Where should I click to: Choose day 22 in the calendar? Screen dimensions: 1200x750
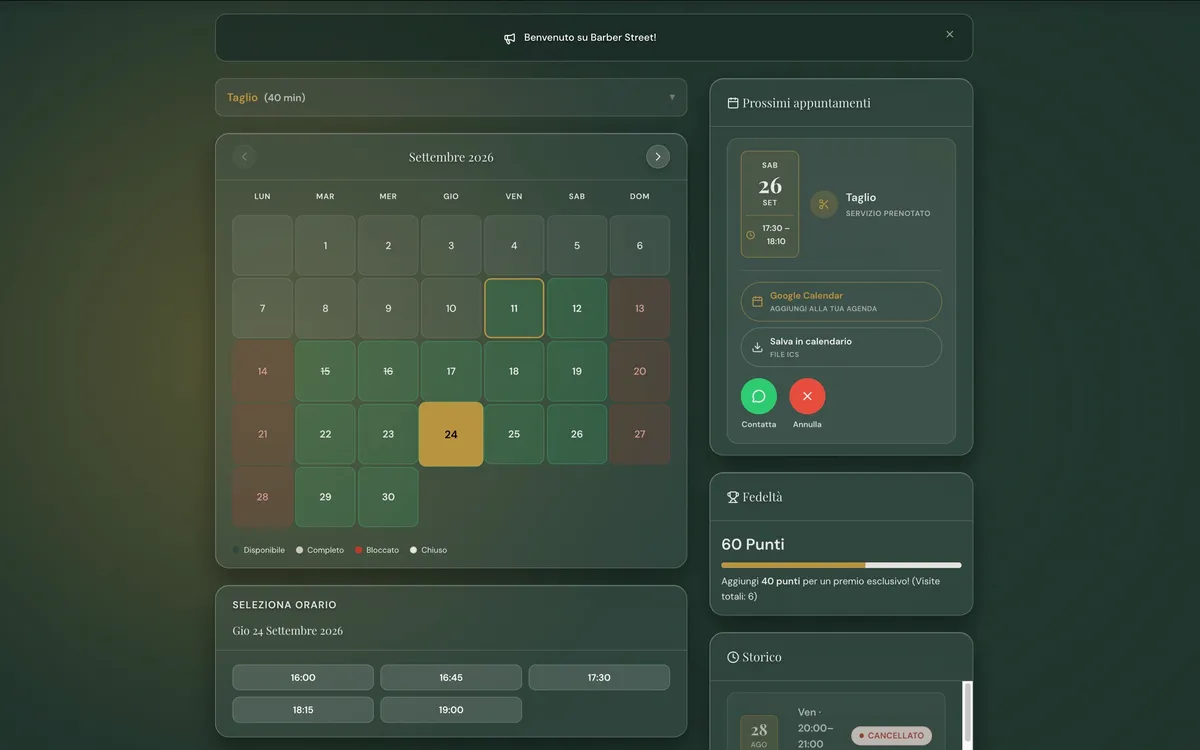325,434
